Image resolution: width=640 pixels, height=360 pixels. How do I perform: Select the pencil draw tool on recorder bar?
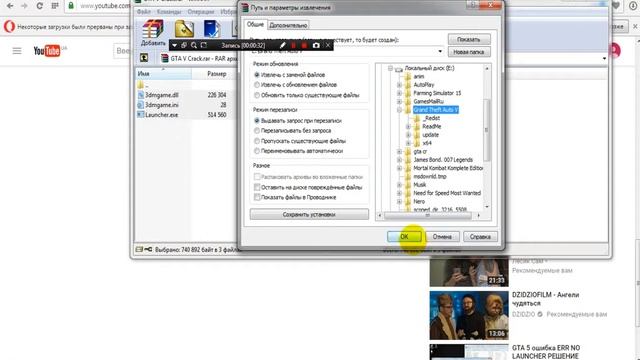[x=282, y=45]
